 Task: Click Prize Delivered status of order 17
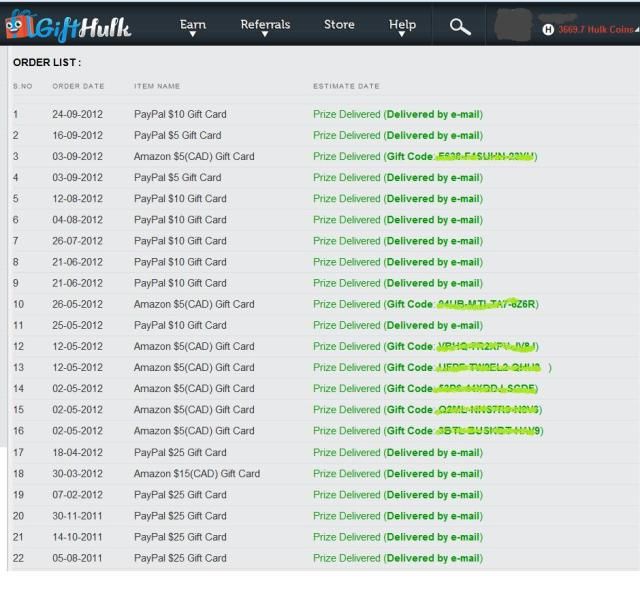coord(346,453)
